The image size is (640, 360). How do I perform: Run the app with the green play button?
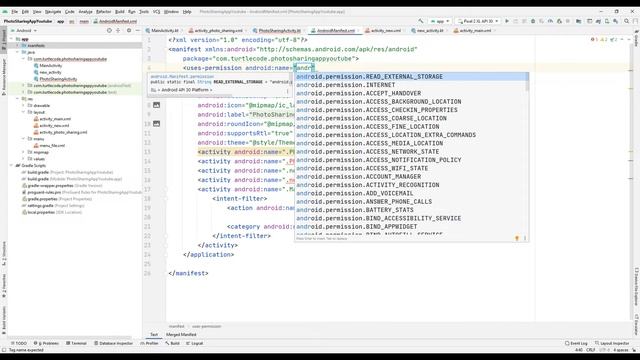pos(507,21)
